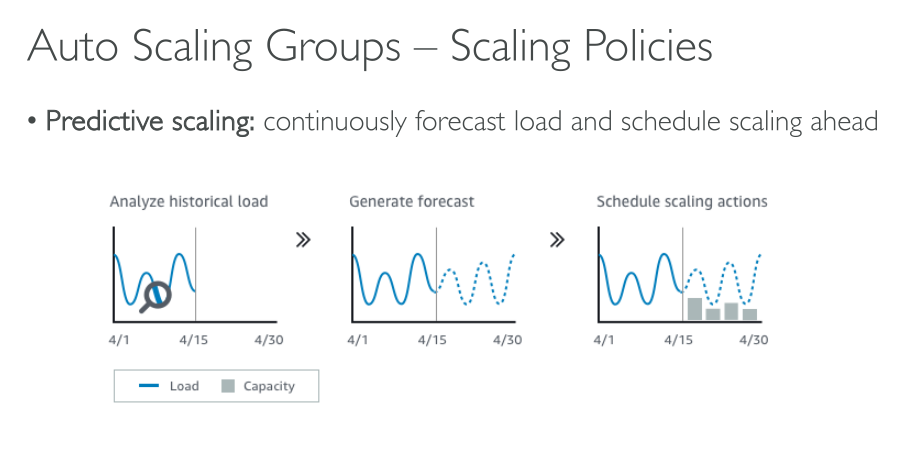Screen dimensions: 902x450
Task: Click the tallest gray capacity bar
Action: click(693, 309)
